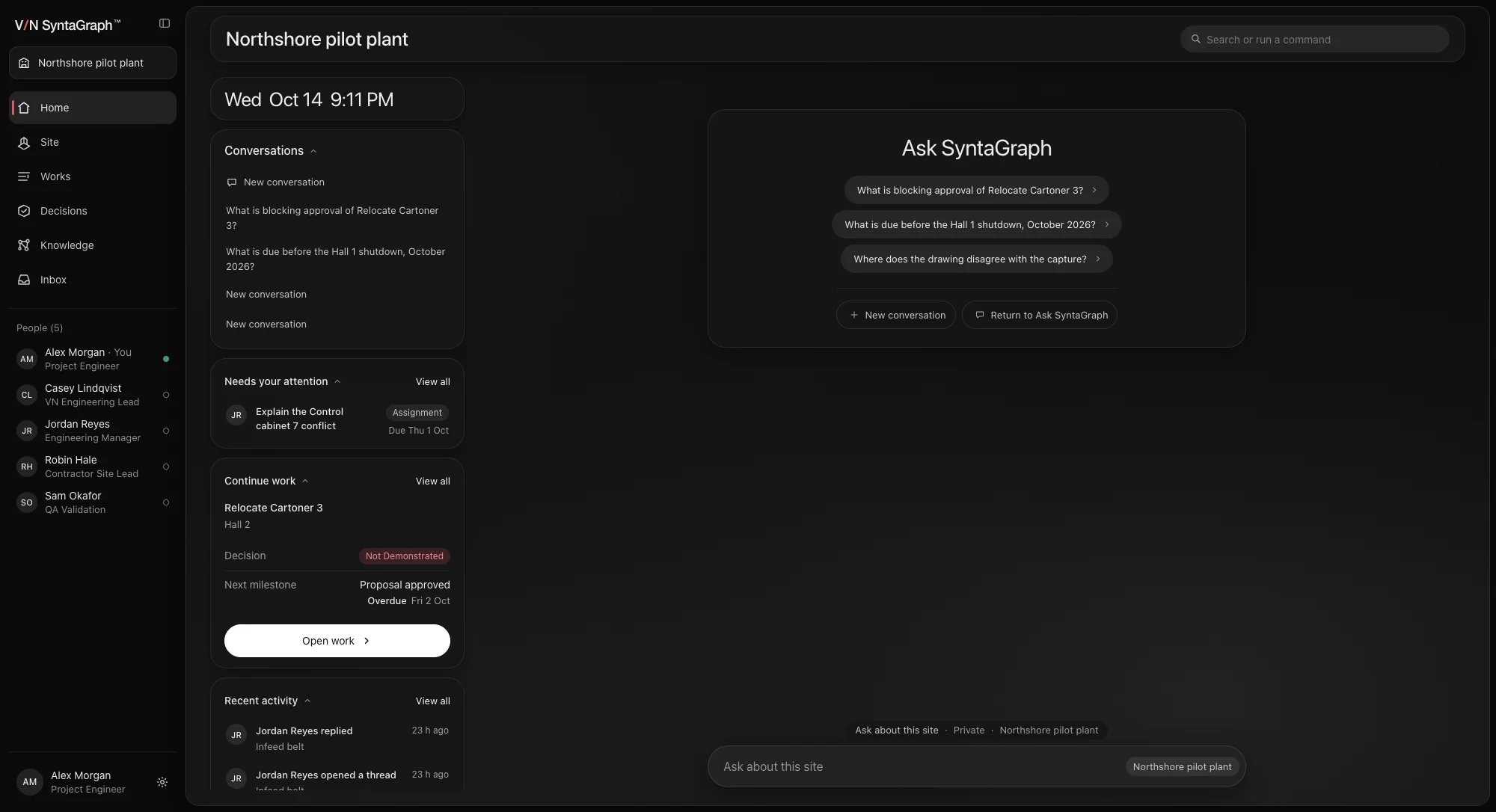Click the CL avatar for Casey Lindqvist
The image size is (1496, 812).
(x=27, y=395)
